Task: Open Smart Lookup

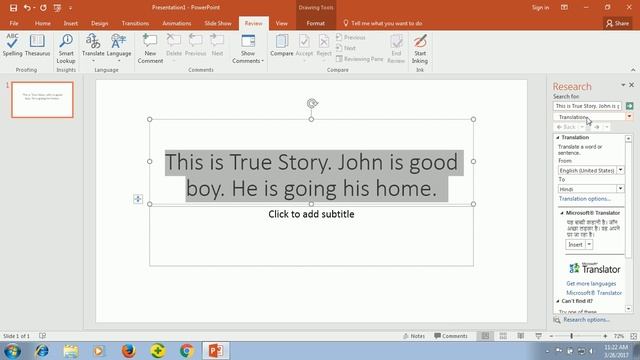Action: (x=66, y=49)
